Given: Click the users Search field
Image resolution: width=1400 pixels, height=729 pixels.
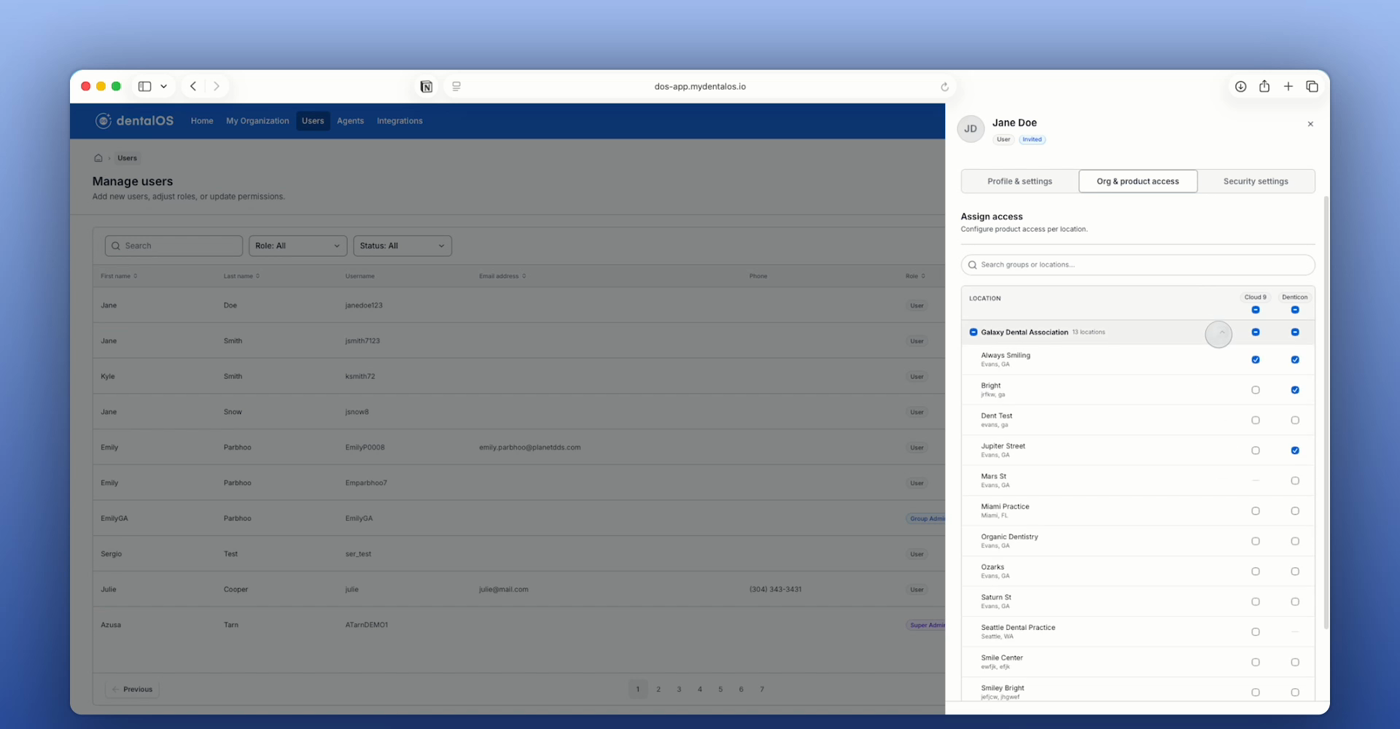Looking at the screenshot, I should (174, 246).
